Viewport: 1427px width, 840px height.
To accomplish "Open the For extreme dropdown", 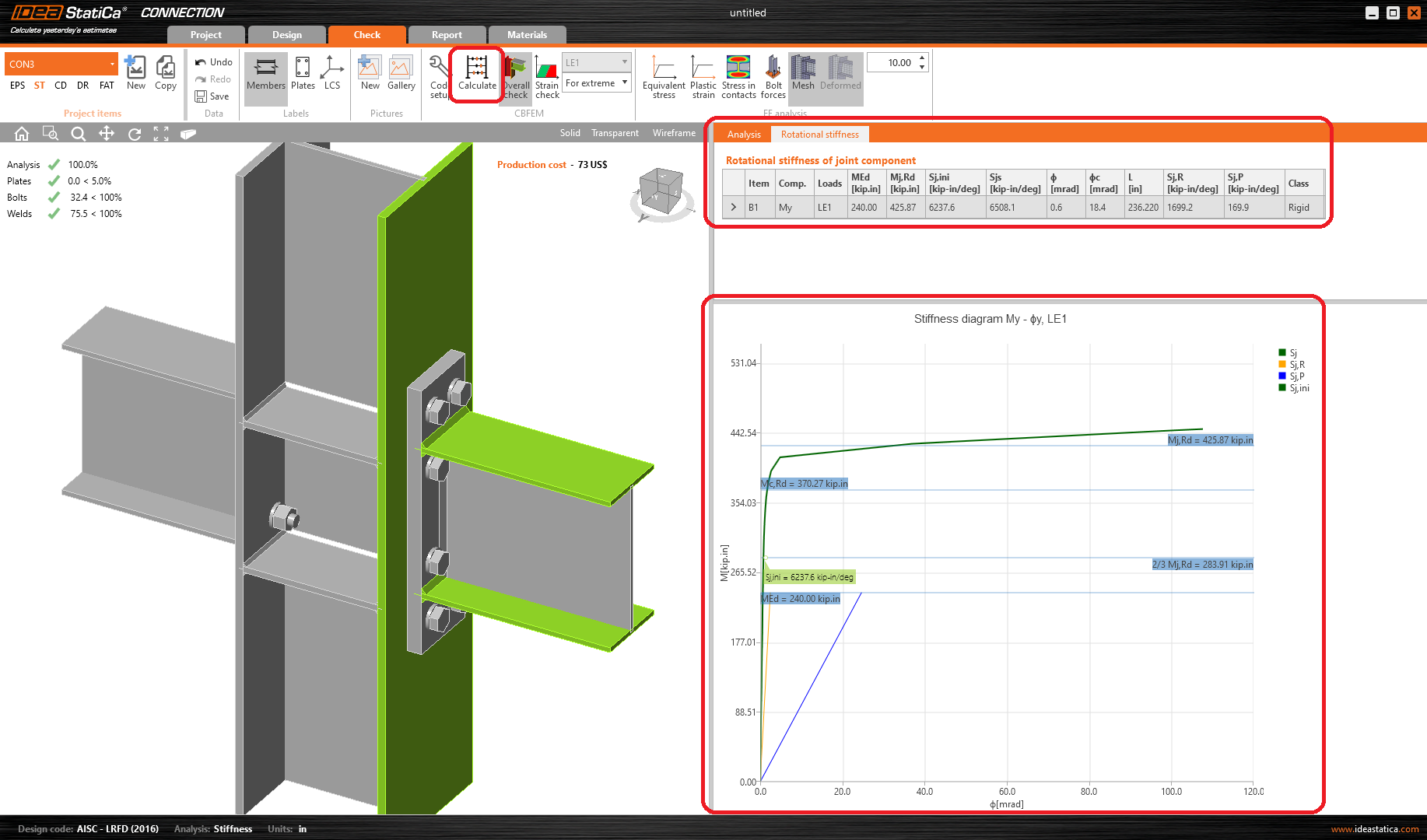I will click(597, 83).
